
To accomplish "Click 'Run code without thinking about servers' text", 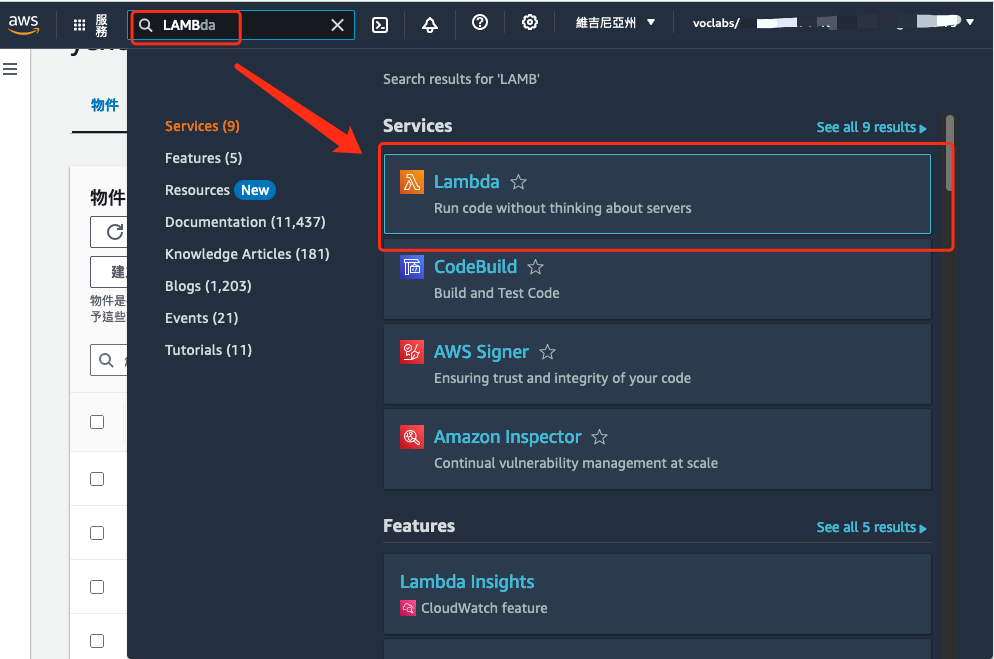I will [x=562, y=208].
